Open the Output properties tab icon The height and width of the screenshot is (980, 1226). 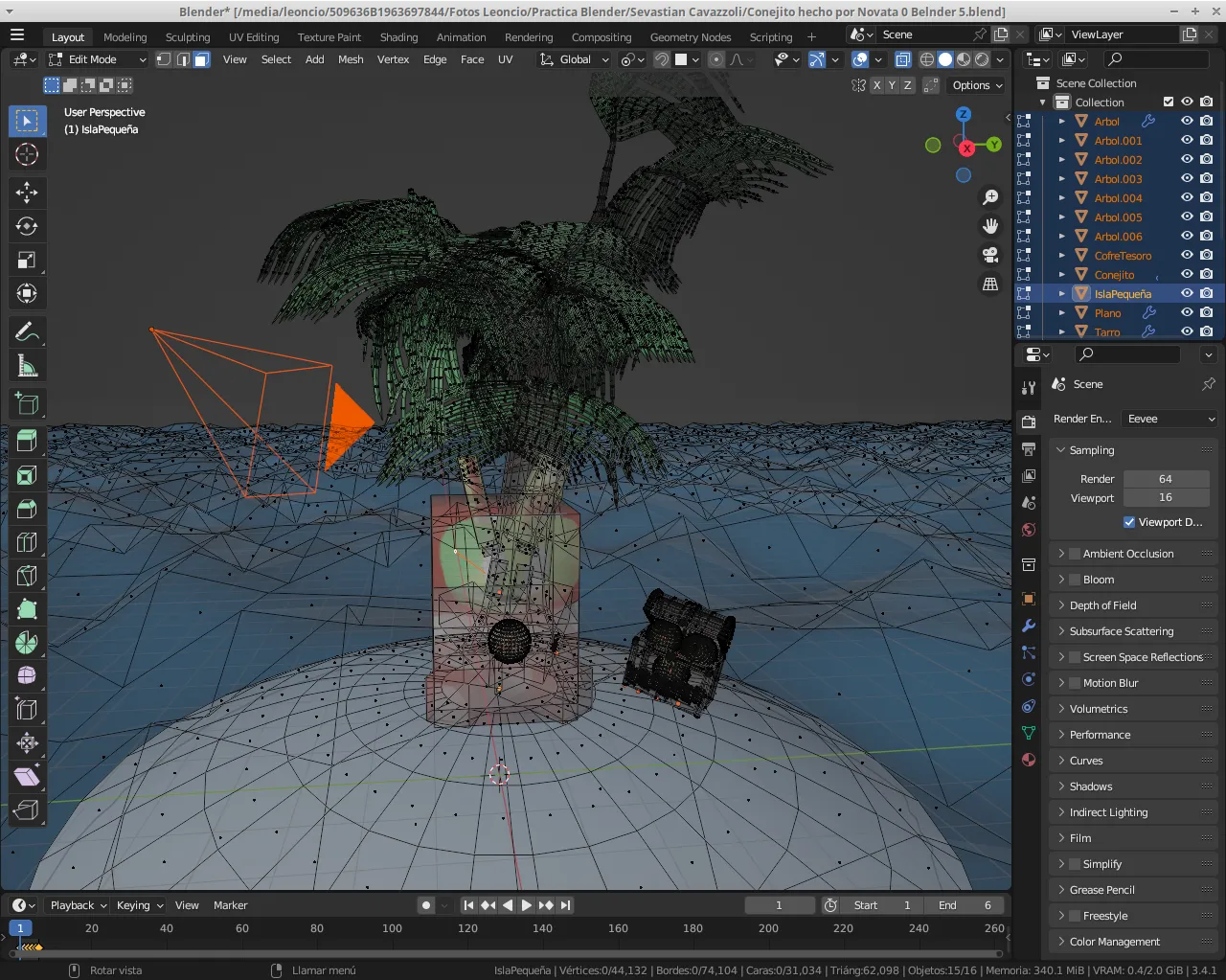pyautogui.click(x=1029, y=448)
